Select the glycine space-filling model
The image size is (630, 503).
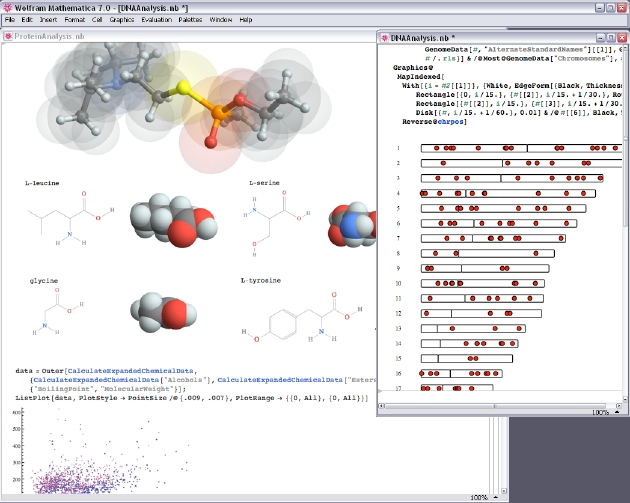[x=164, y=312]
